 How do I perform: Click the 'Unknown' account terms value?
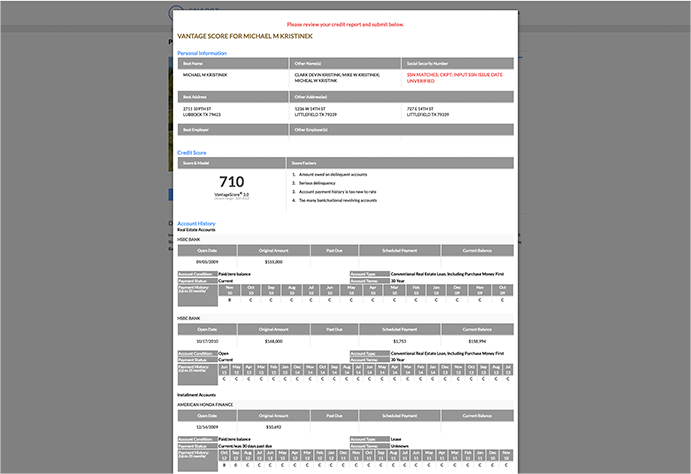[x=399, y=446]
